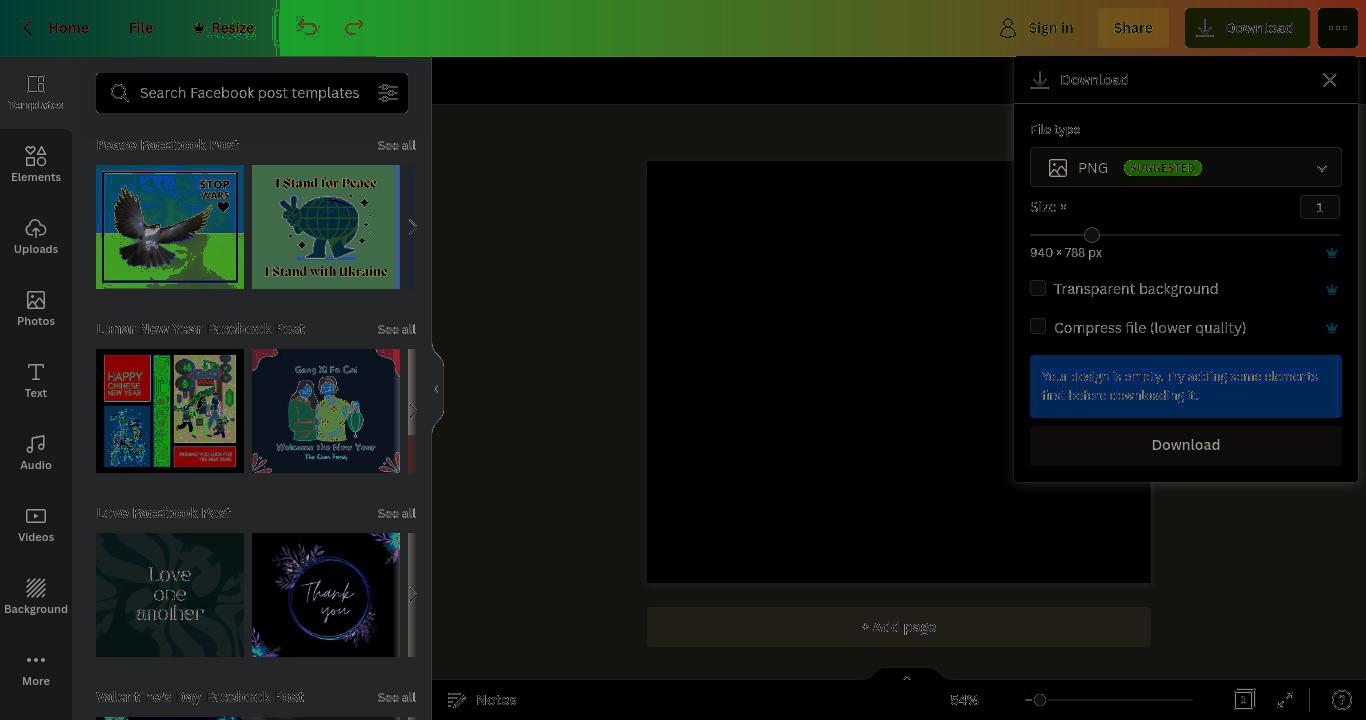
Task: Open the File menu
Action: (x=141, y=28)
